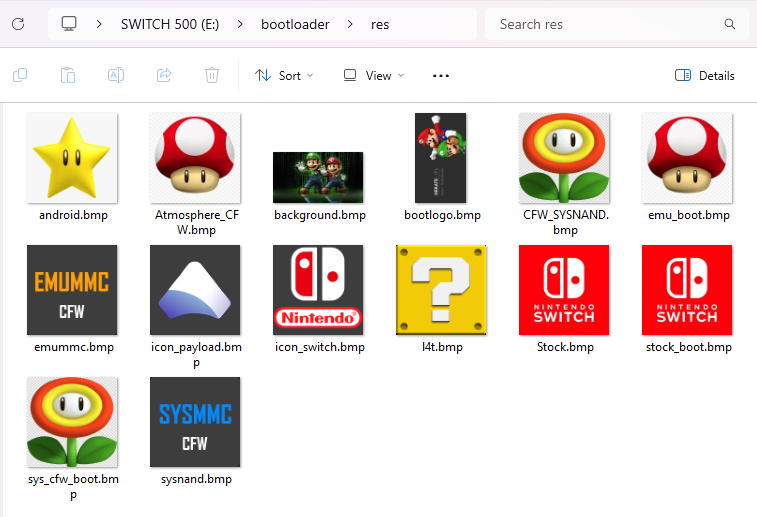Click the l4t.bmp file name
The width and height of the screenshot is (757, 517).
click(442, 347)
